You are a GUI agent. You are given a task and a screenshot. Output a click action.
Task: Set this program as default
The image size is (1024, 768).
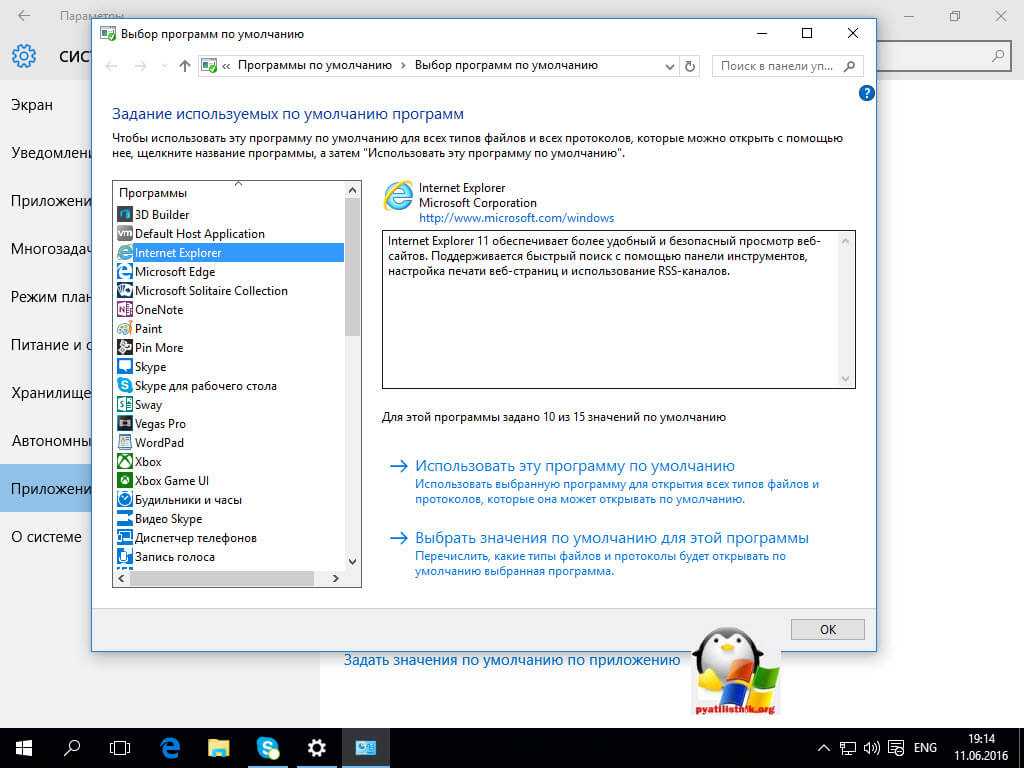point(574,466)
